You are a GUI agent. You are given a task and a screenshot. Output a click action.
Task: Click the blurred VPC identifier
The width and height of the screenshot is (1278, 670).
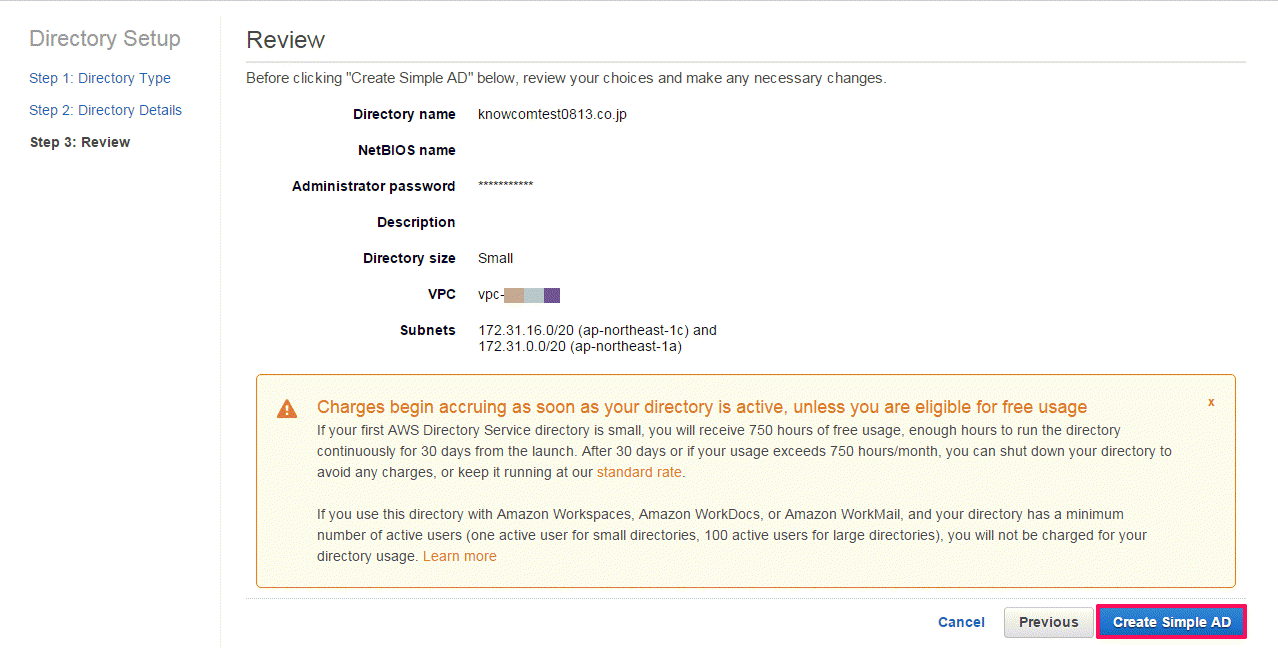click(x=519, y=294)
